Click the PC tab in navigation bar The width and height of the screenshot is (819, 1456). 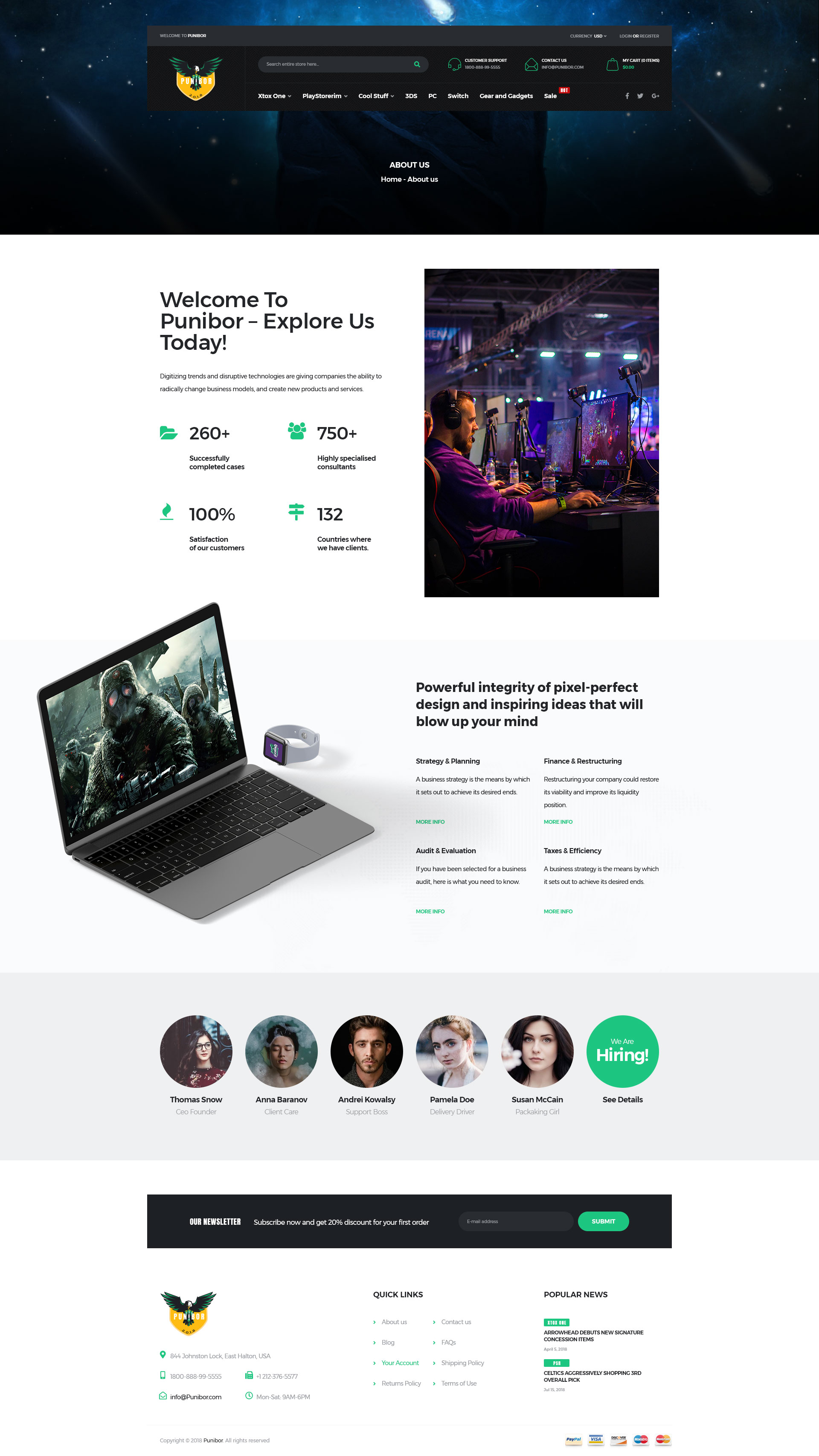tap(432, 96)
